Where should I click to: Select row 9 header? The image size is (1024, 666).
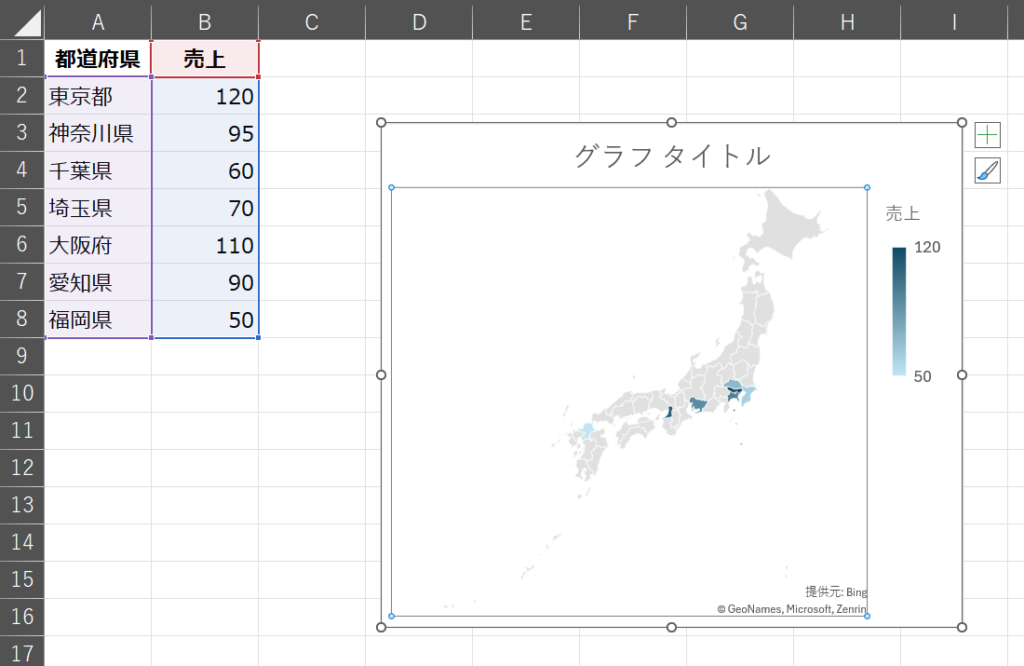point(21,356)
